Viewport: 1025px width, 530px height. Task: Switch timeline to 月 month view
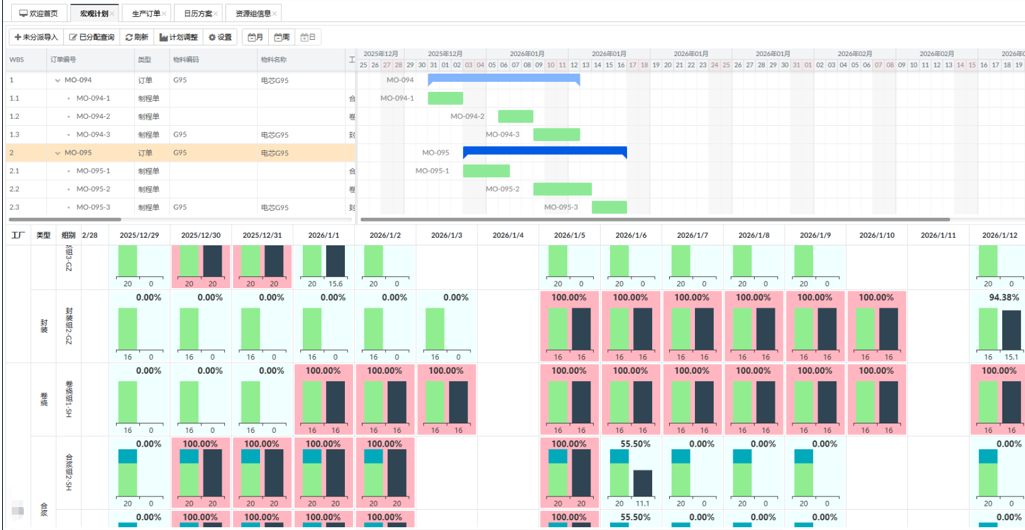[256, 37]
